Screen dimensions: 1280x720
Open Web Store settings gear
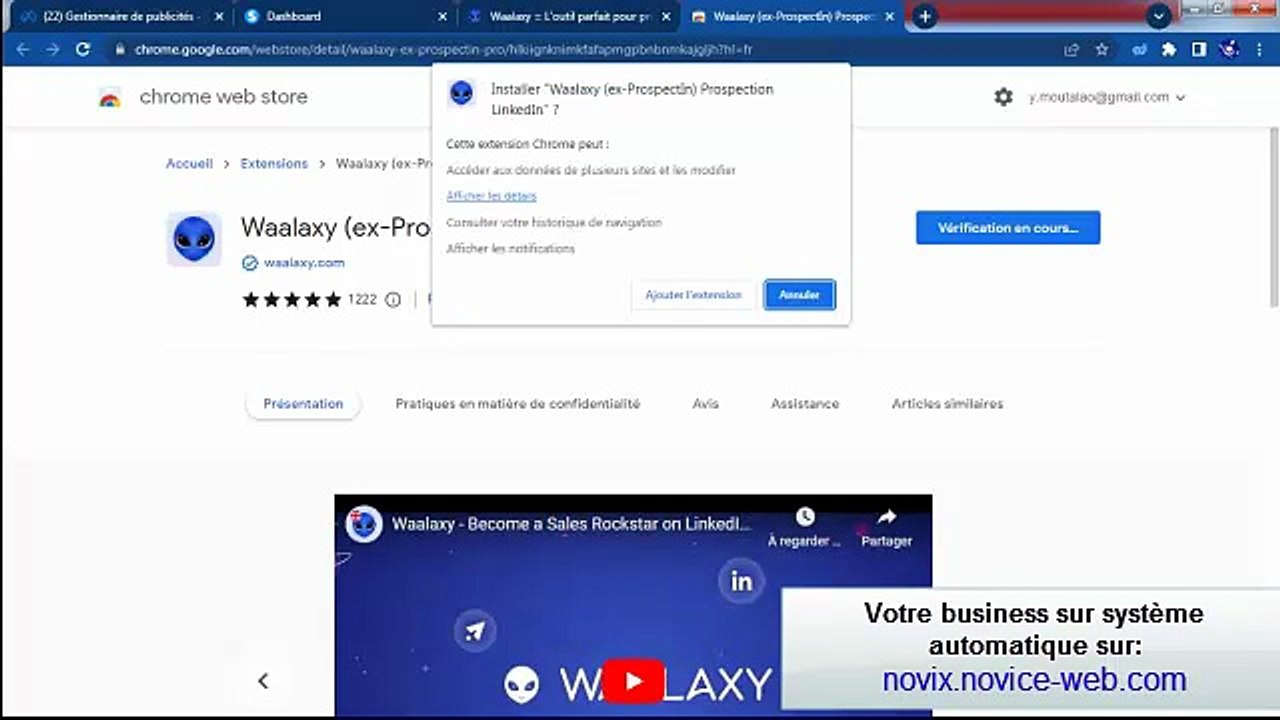pos(1003,97)
